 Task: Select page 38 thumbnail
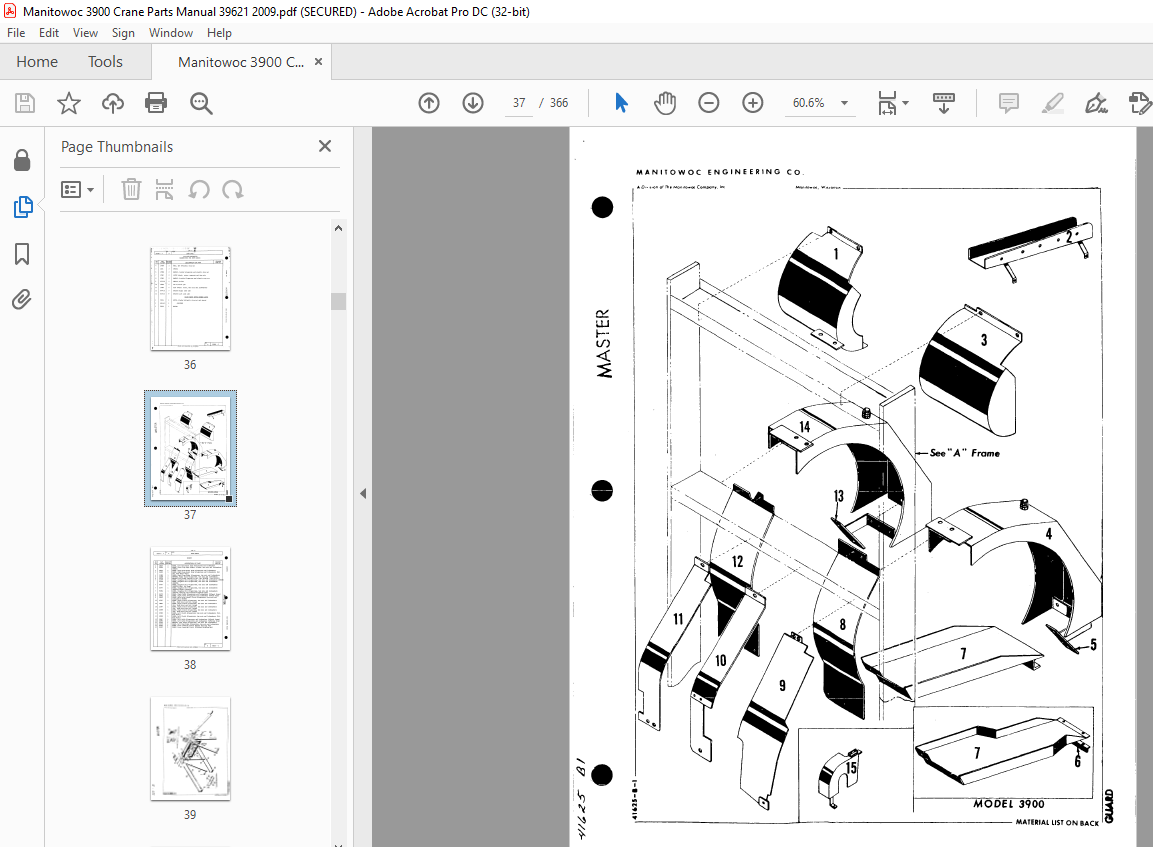190,598
